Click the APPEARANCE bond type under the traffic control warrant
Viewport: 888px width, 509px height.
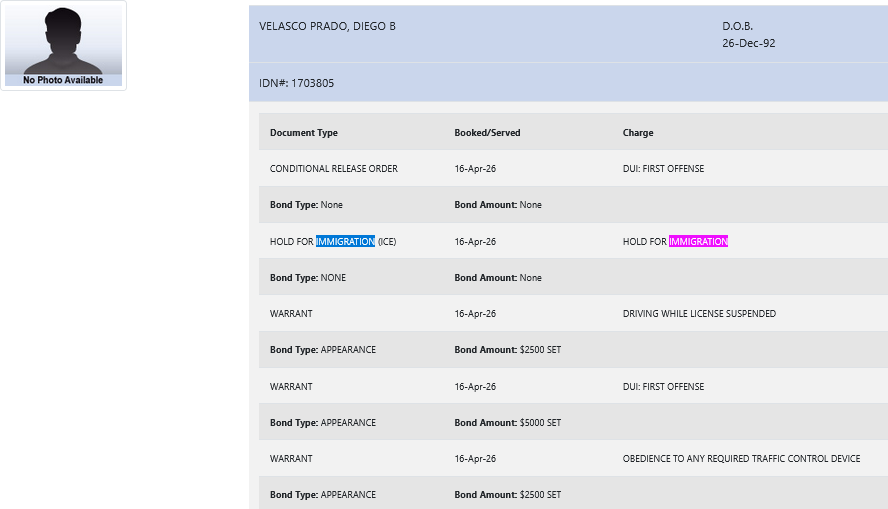(x=348, y=495)
